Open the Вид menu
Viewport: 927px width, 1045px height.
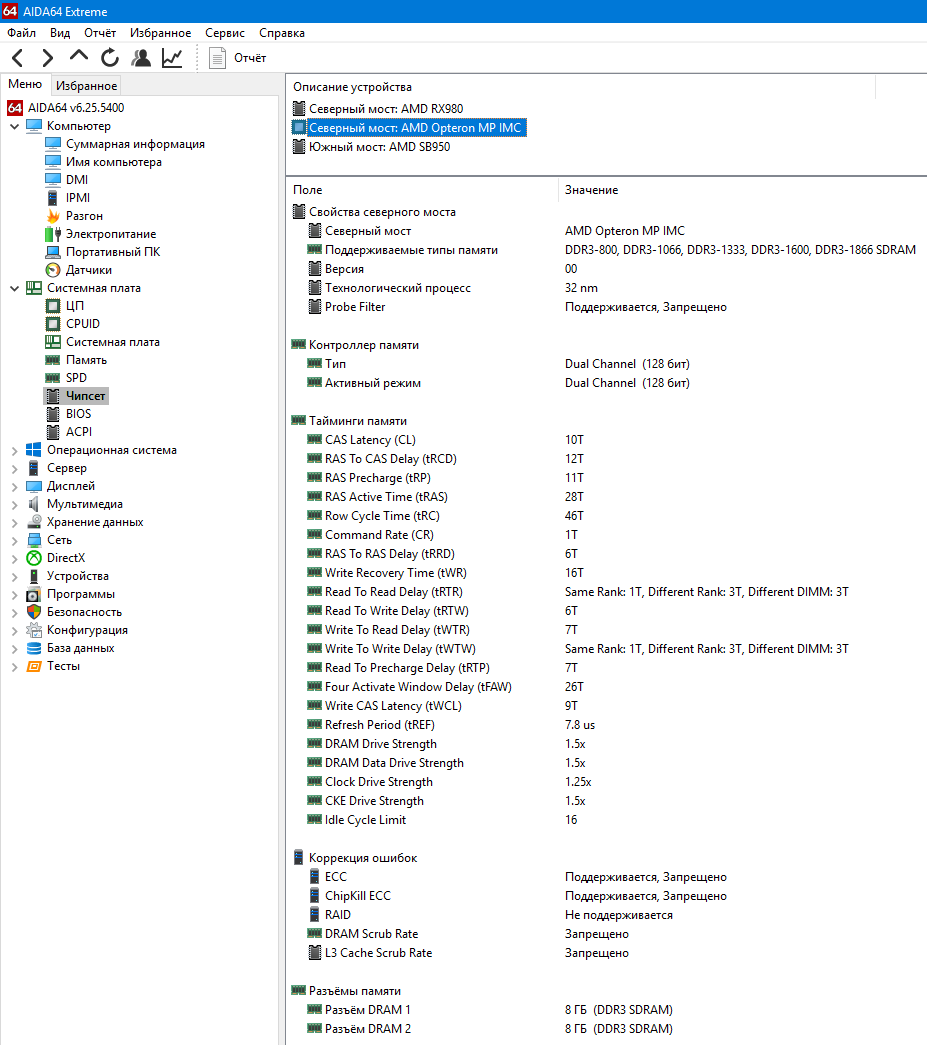(x=60, y=33)
